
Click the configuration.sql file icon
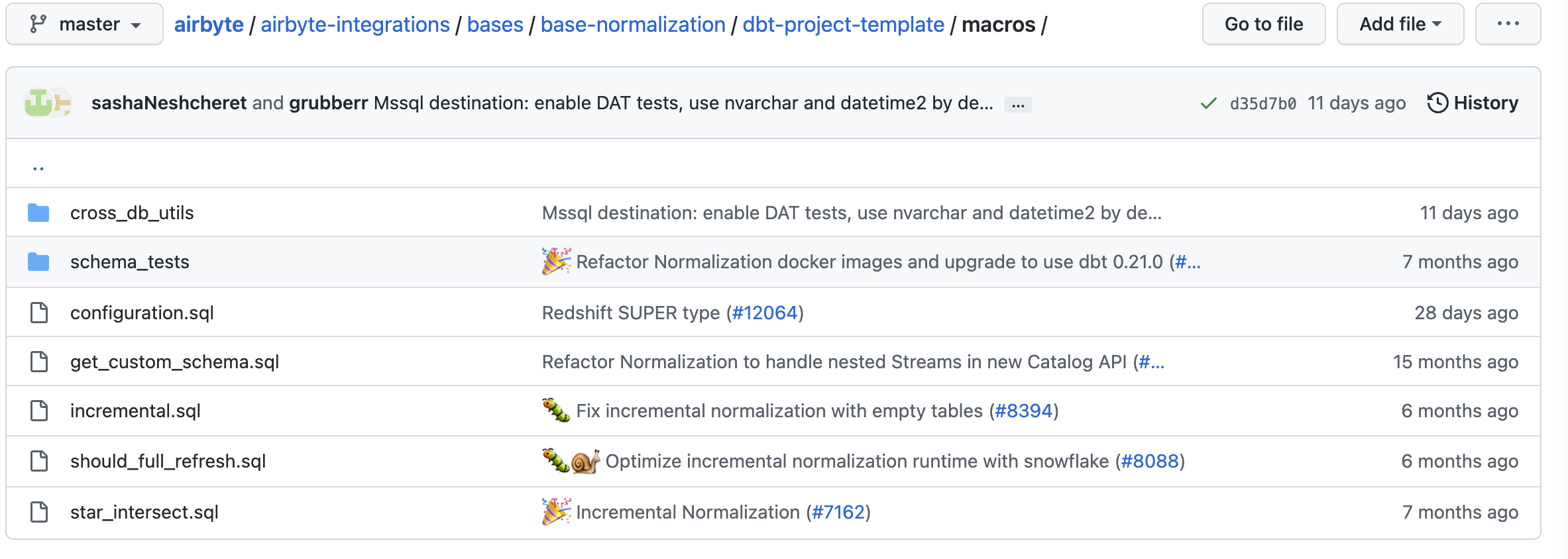(39, 313)
